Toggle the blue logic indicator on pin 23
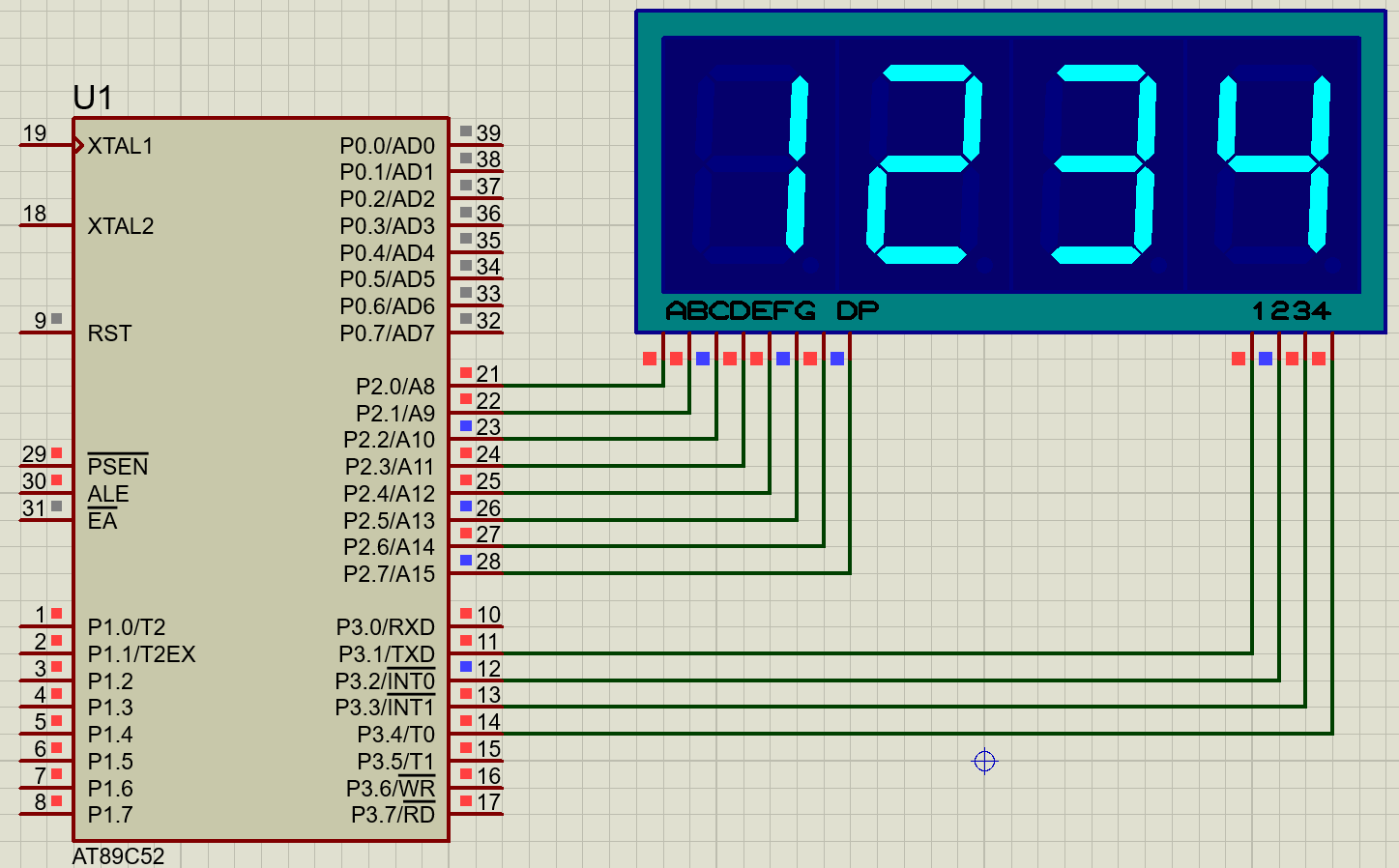Viewport: 1399px width, 868px height. pyautogui.click(x=467, y=423)
